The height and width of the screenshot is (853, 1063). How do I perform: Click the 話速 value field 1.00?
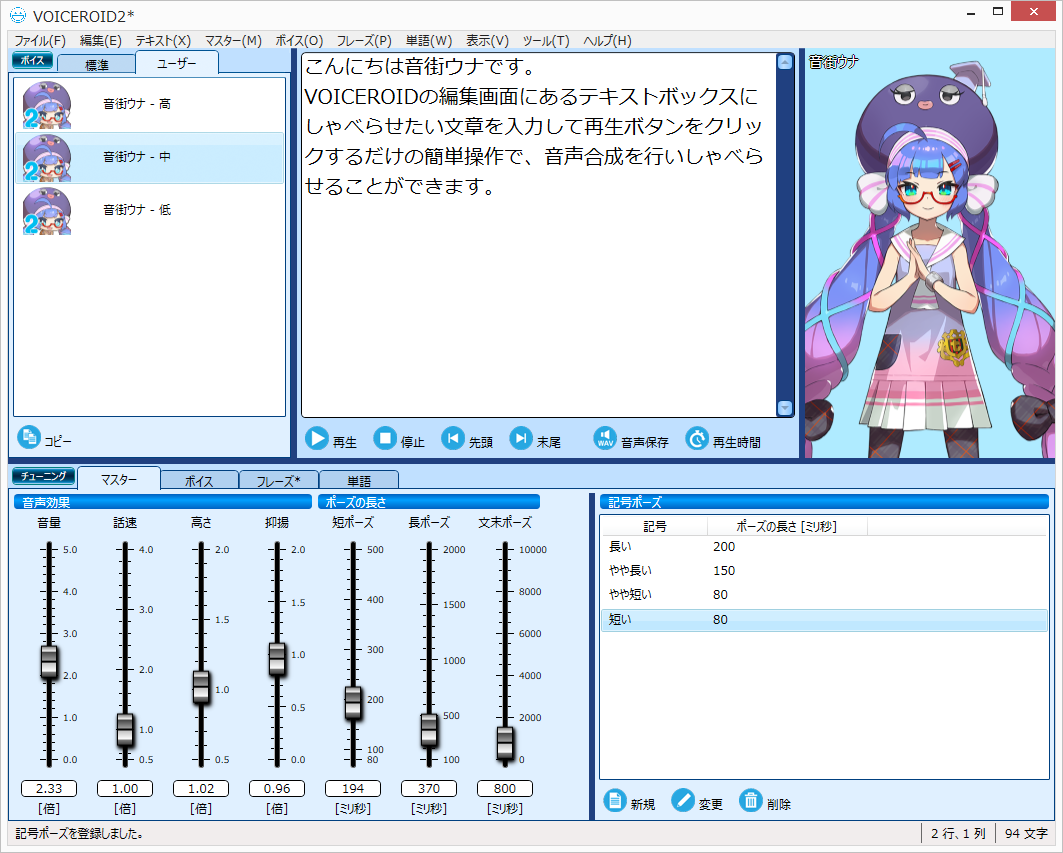(x=125, y=789)
